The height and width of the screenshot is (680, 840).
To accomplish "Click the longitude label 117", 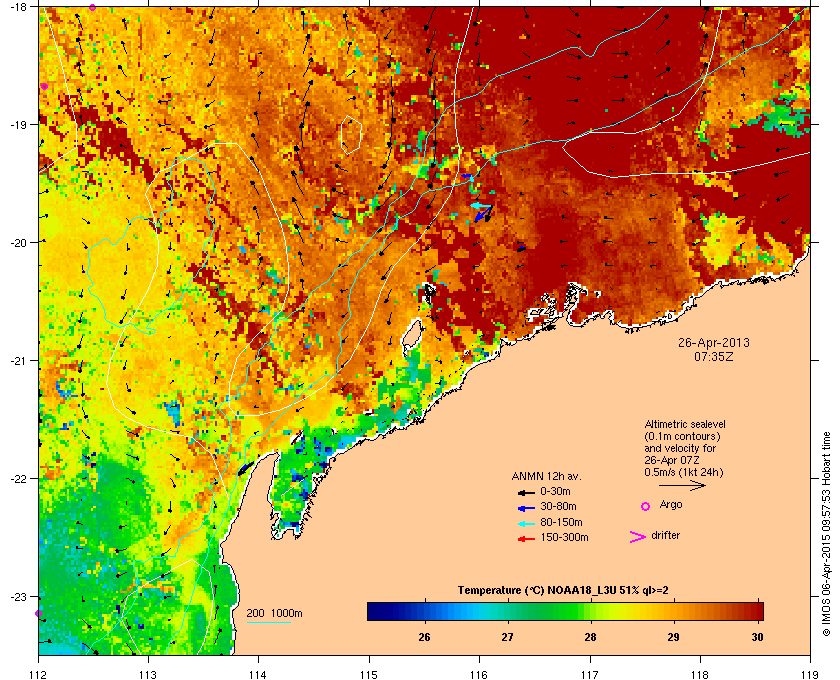I will [589, 675].
